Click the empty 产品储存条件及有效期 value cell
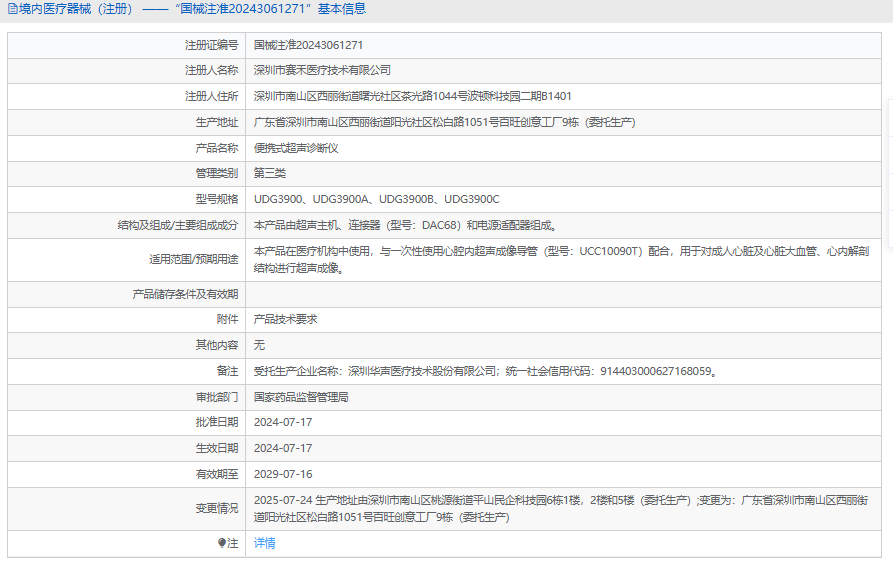The image size is (893, 562). (x=560, y=294)
